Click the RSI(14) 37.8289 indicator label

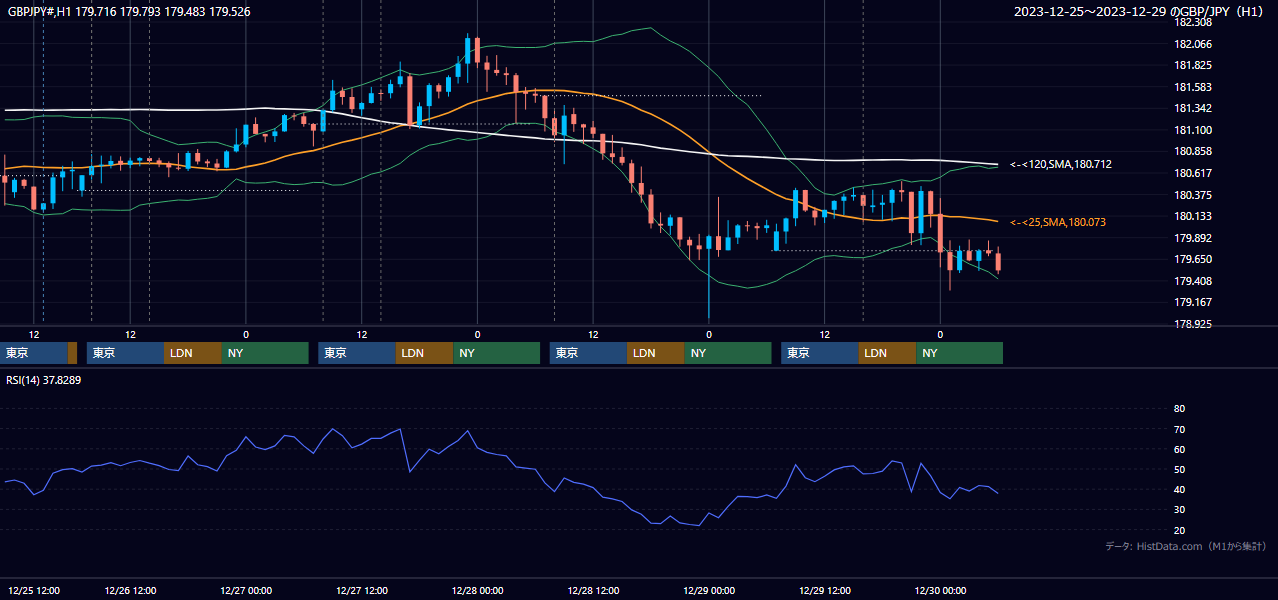coord(44,380)
